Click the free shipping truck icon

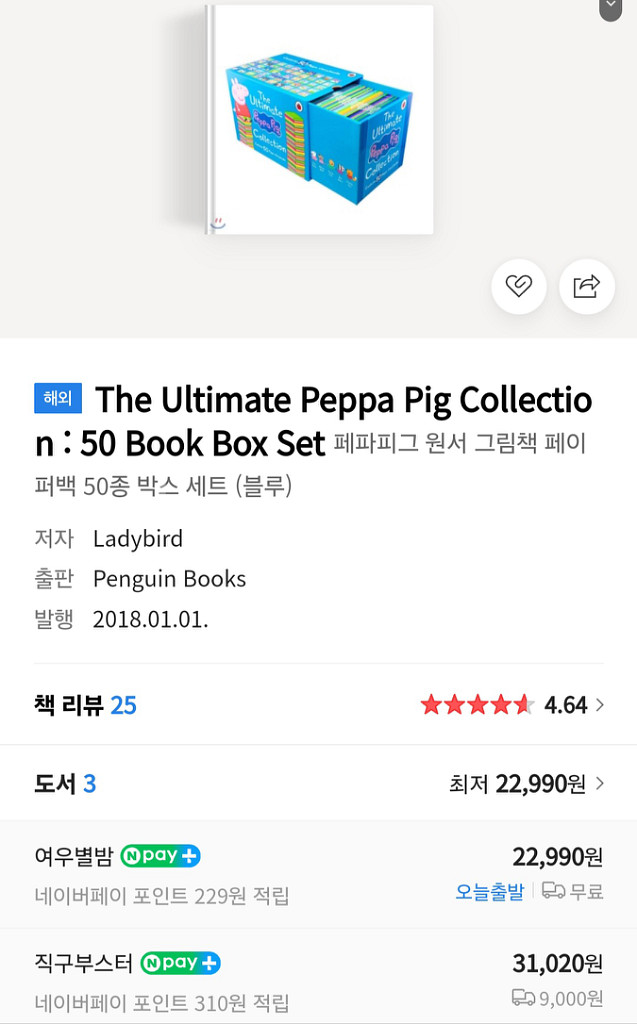pos(553,891)
